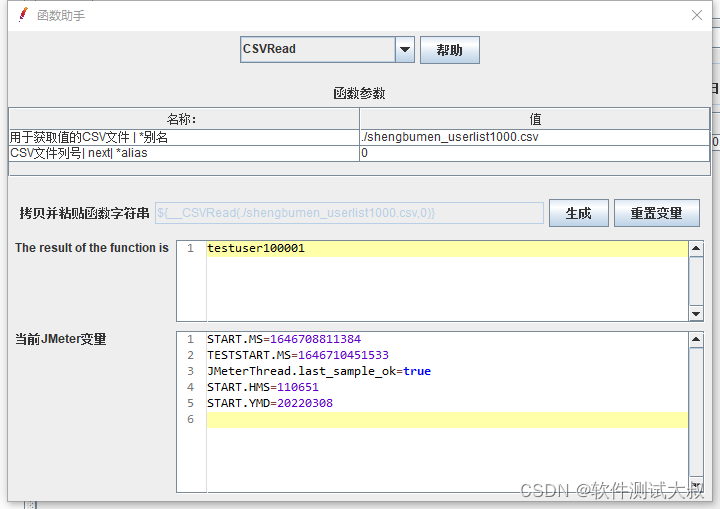Click the 帮助 help button
The width and height of the screenshot is (720, 509).
tap(450, 50)
